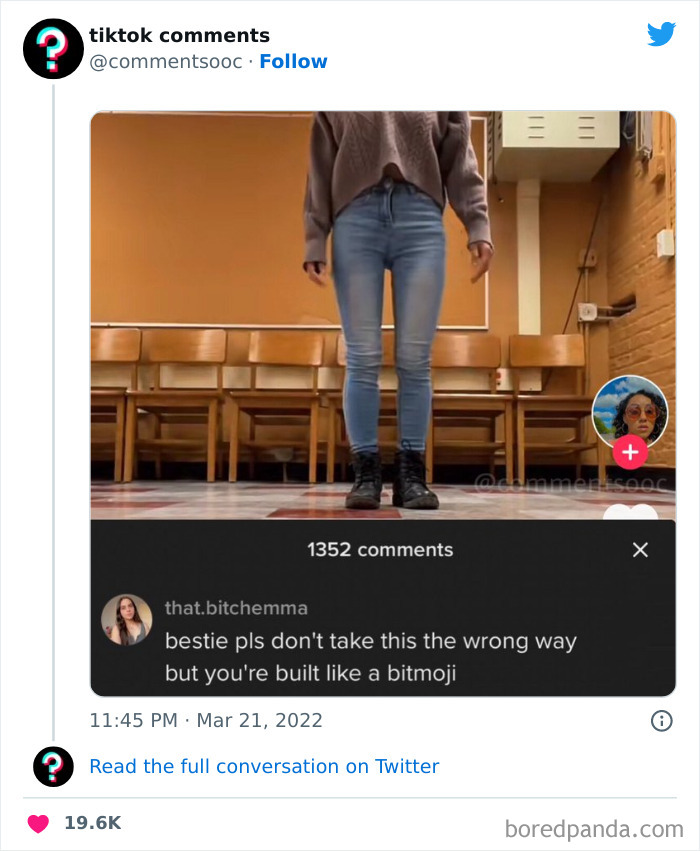This screenshot has height=851, width=700.
Task: Open the tiktok comments profile avatar
Action: pyautogui.click(x=53, y=48)
